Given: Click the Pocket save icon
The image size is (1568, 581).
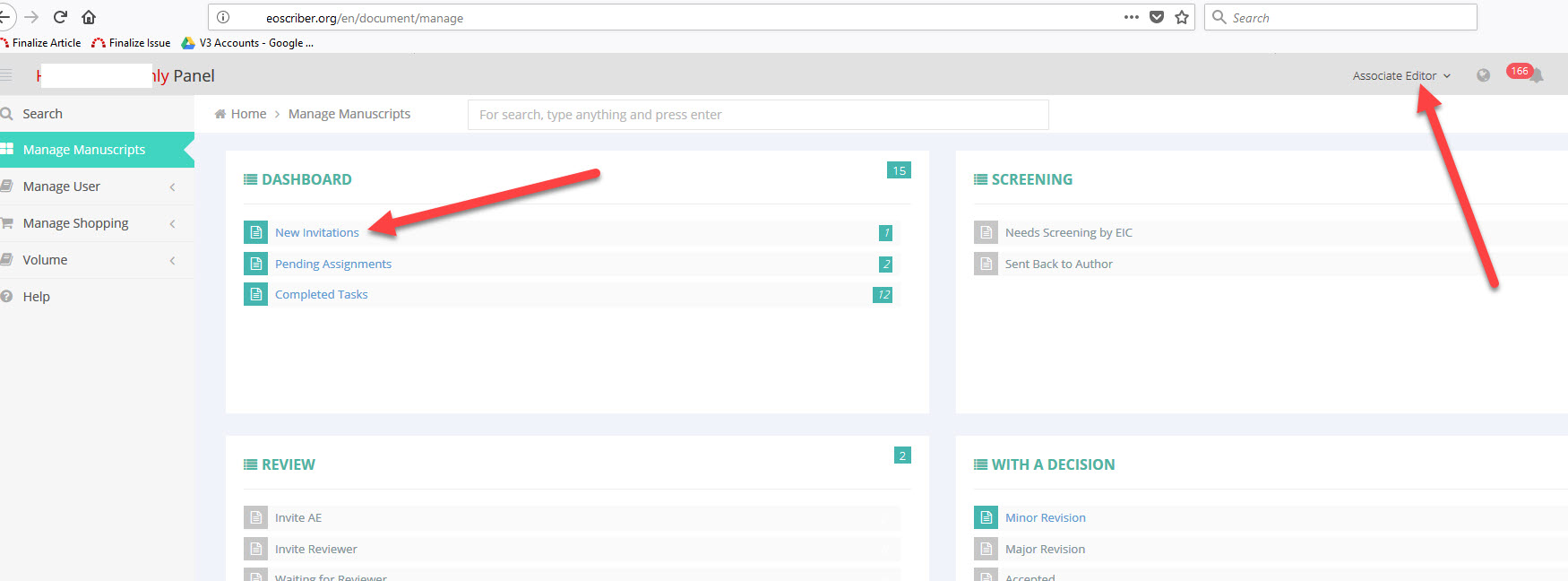Looking at the screenshot, I should point(1157,17).
